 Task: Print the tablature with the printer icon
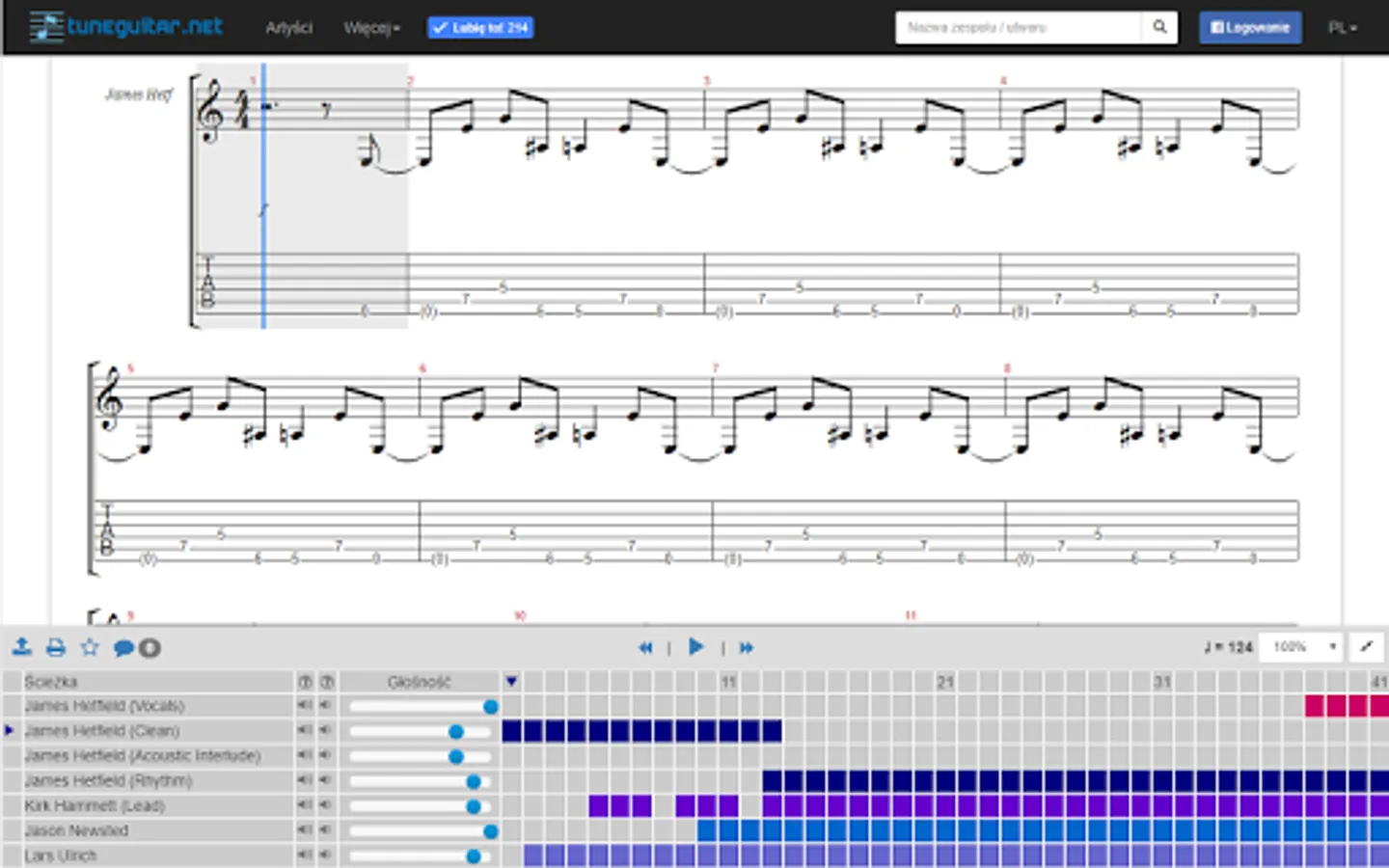(x=56, y=647)
